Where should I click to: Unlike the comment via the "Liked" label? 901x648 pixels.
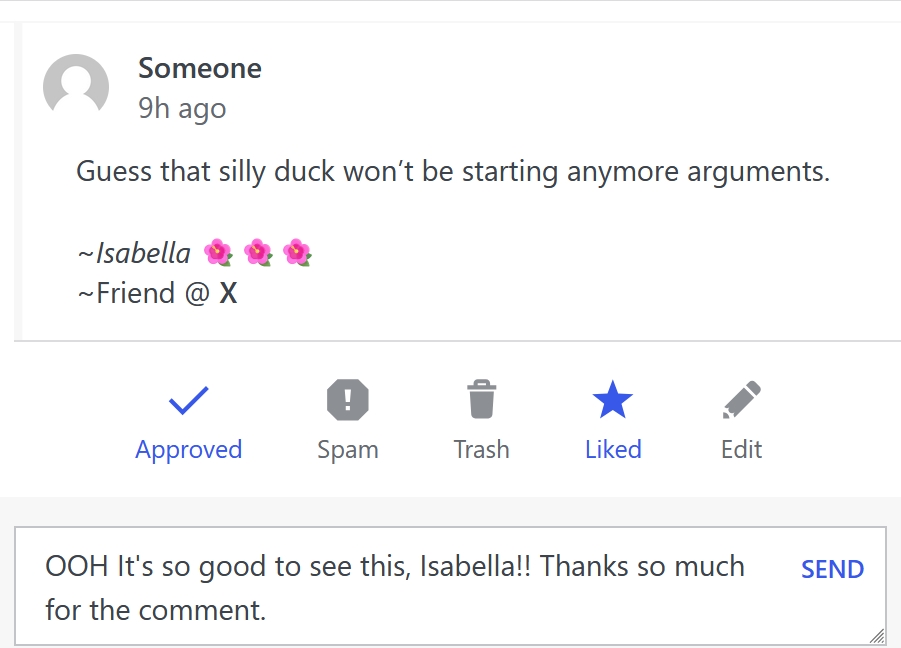613,450
